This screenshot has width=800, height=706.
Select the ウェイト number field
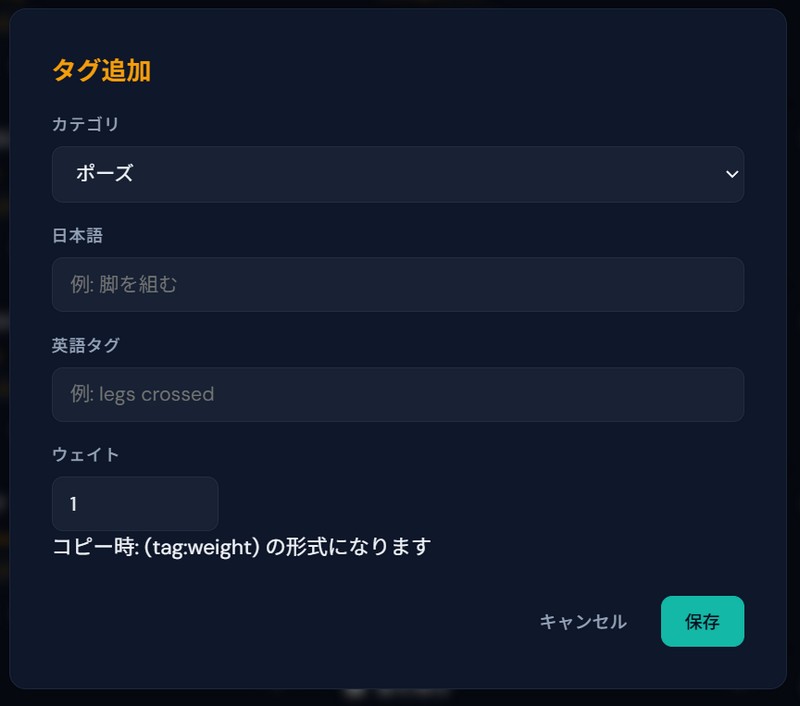click(135, 504)
